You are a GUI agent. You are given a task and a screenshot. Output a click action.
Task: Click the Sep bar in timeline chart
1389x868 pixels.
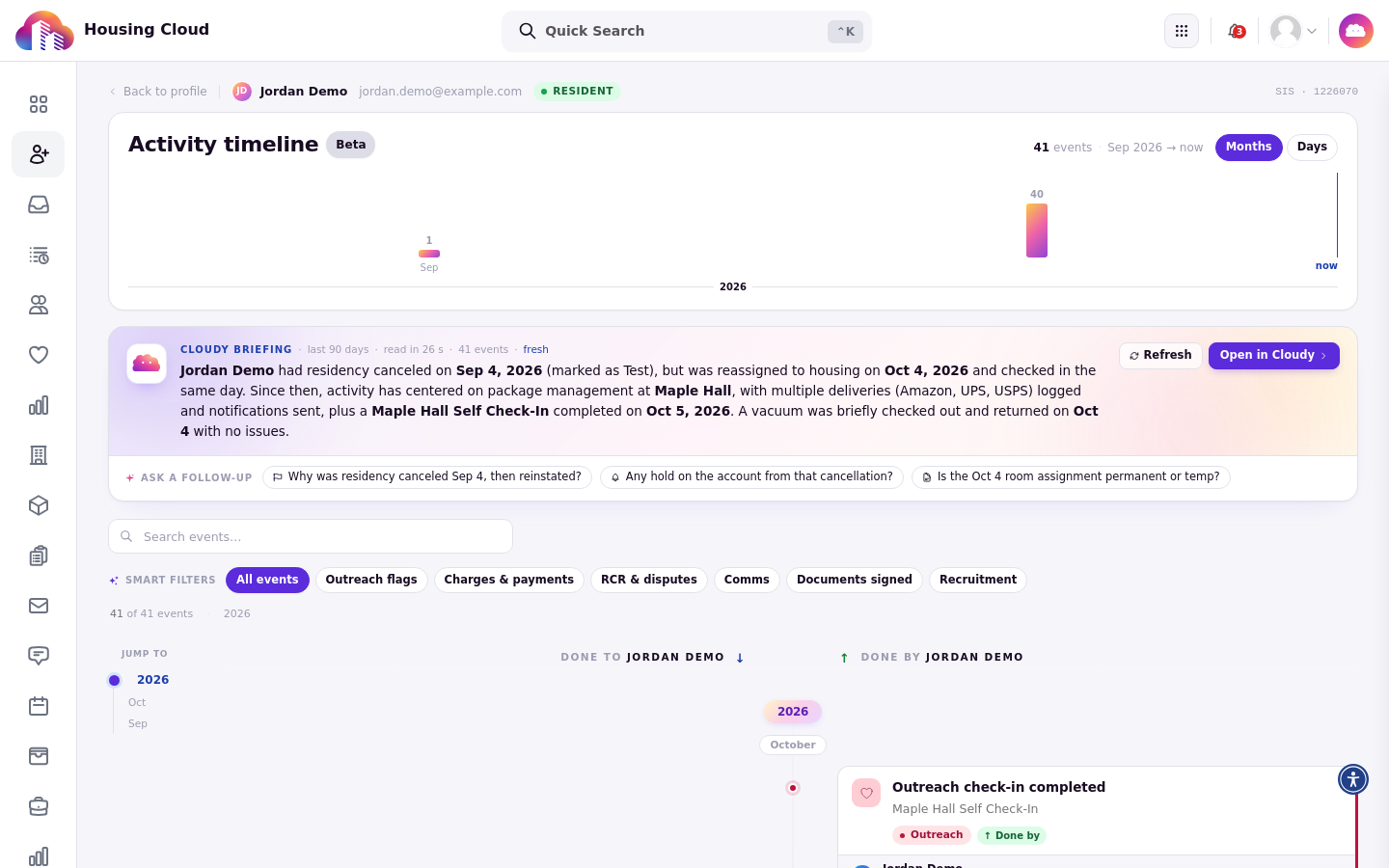click(x=429, y=254)
